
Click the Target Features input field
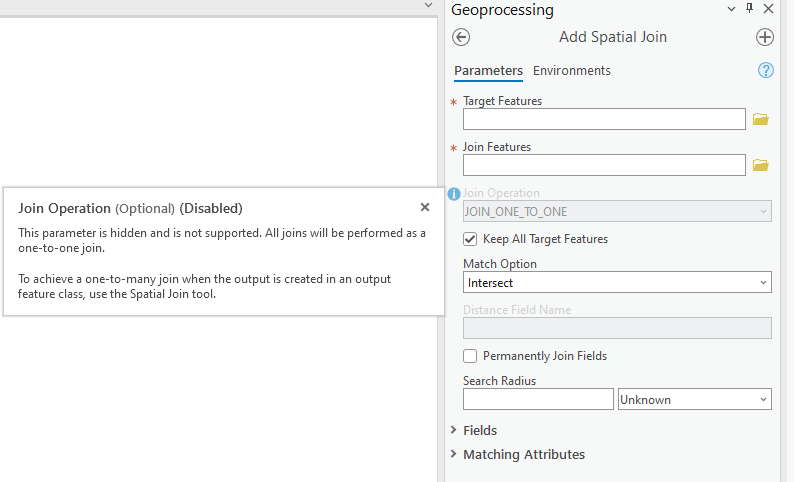(x=604, y=119)
